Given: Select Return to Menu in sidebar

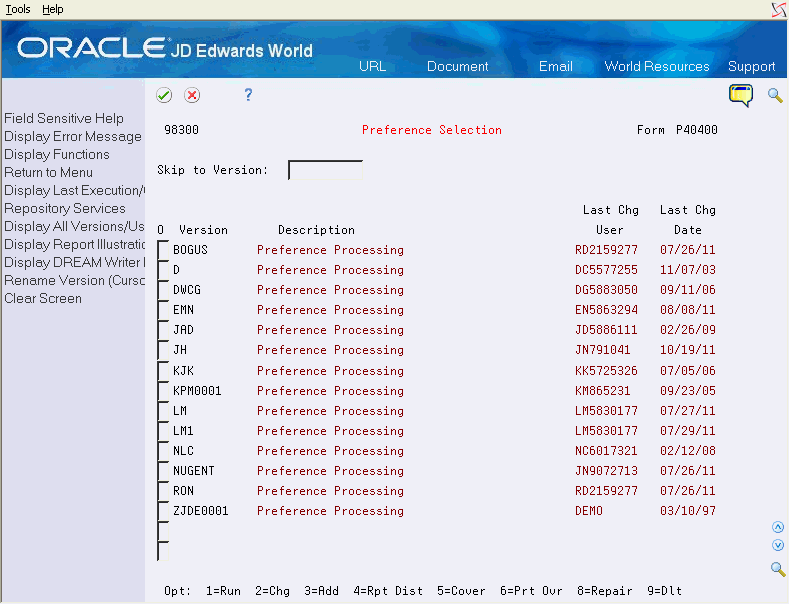Looking at the screenshot, I should click(x=48, y=173).
